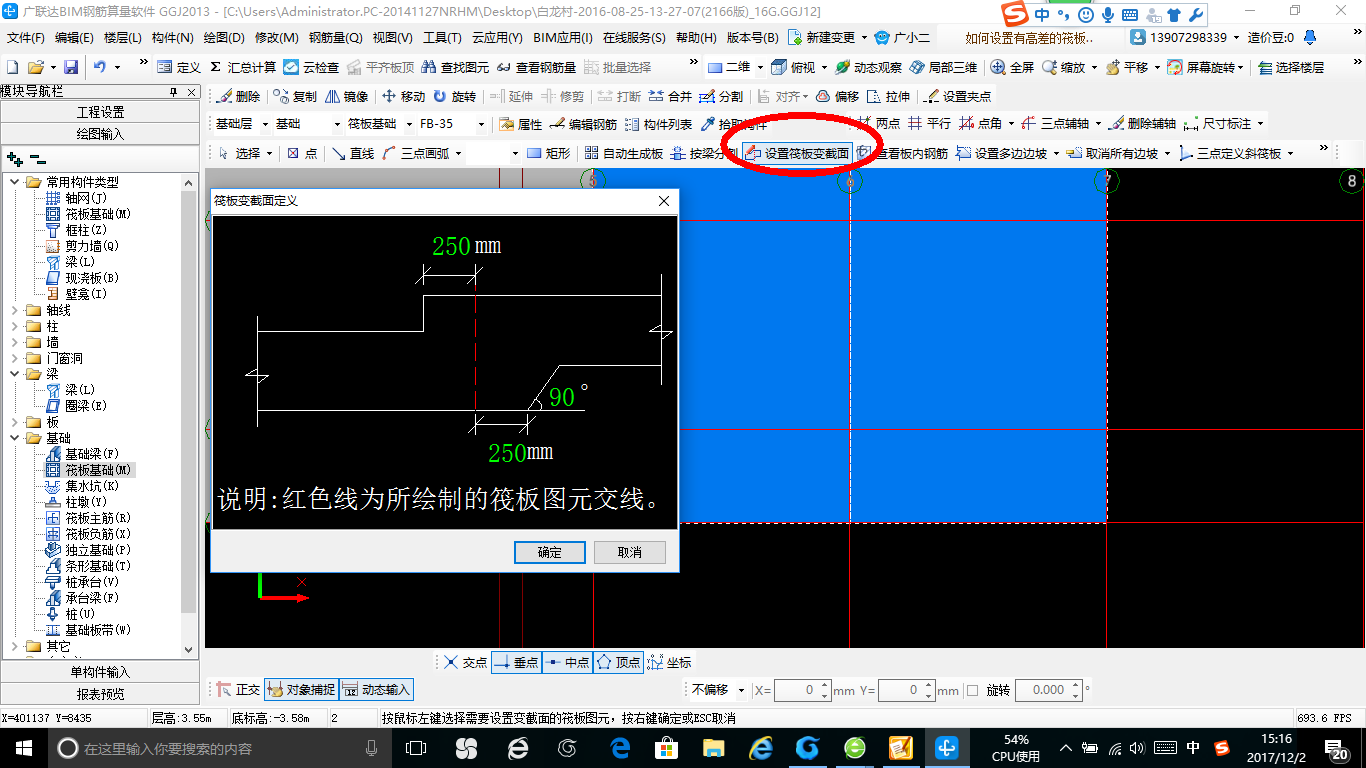Click 全屏 zoom-extents tool

tap(1012, 67)
